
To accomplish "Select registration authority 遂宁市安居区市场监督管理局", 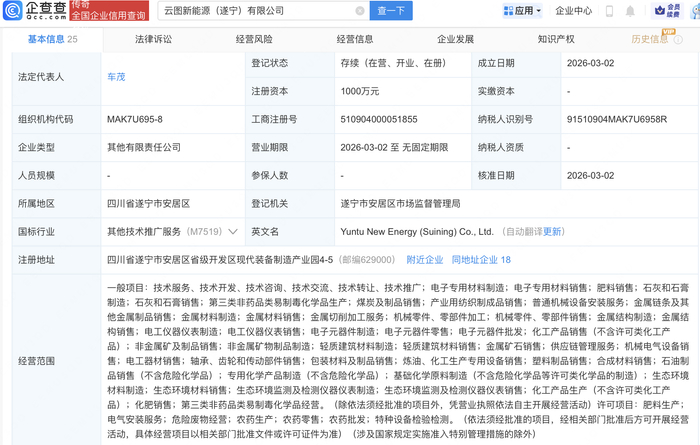I will pos(400,204).
